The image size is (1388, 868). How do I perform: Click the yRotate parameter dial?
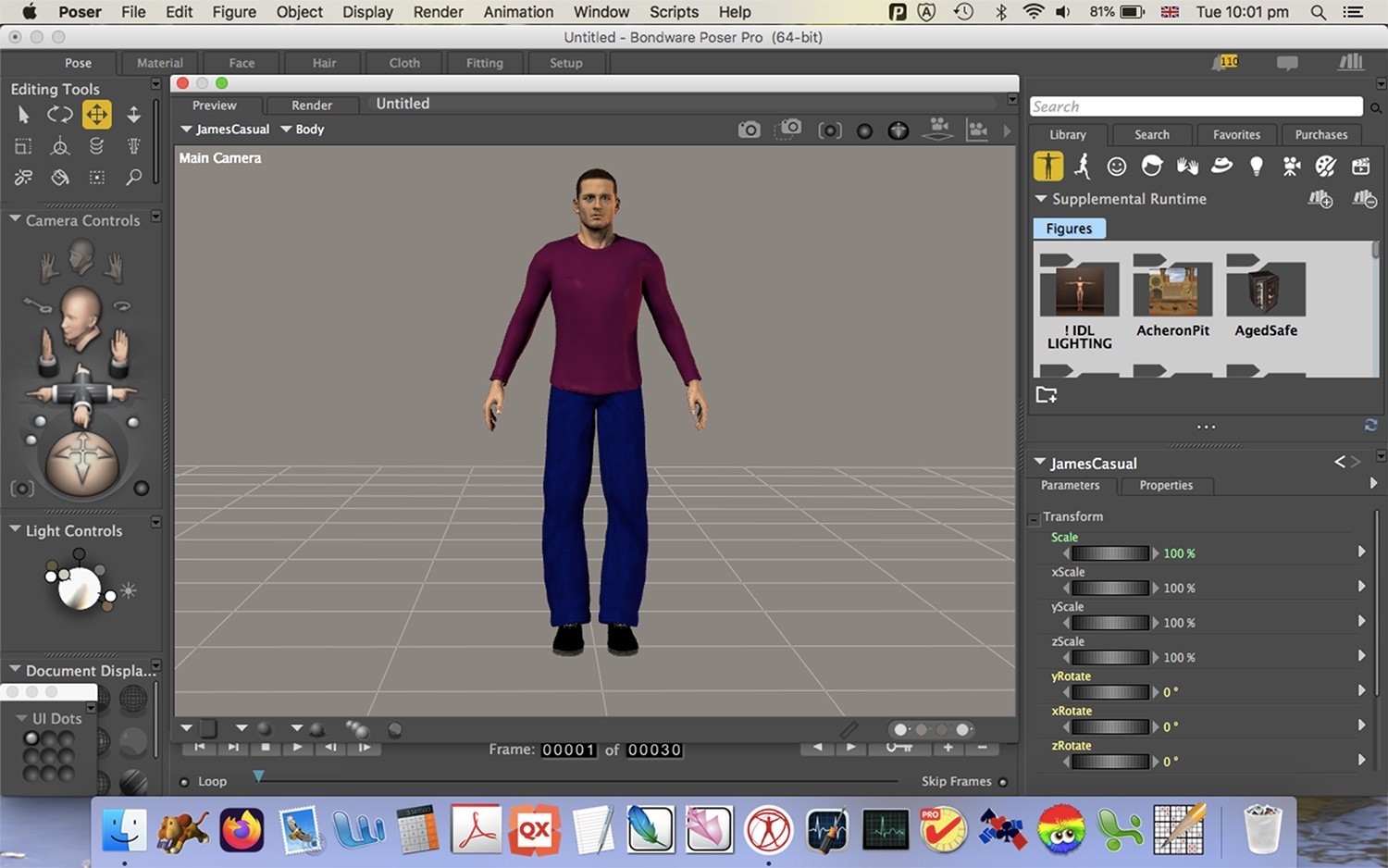(x=1110, y=692)
